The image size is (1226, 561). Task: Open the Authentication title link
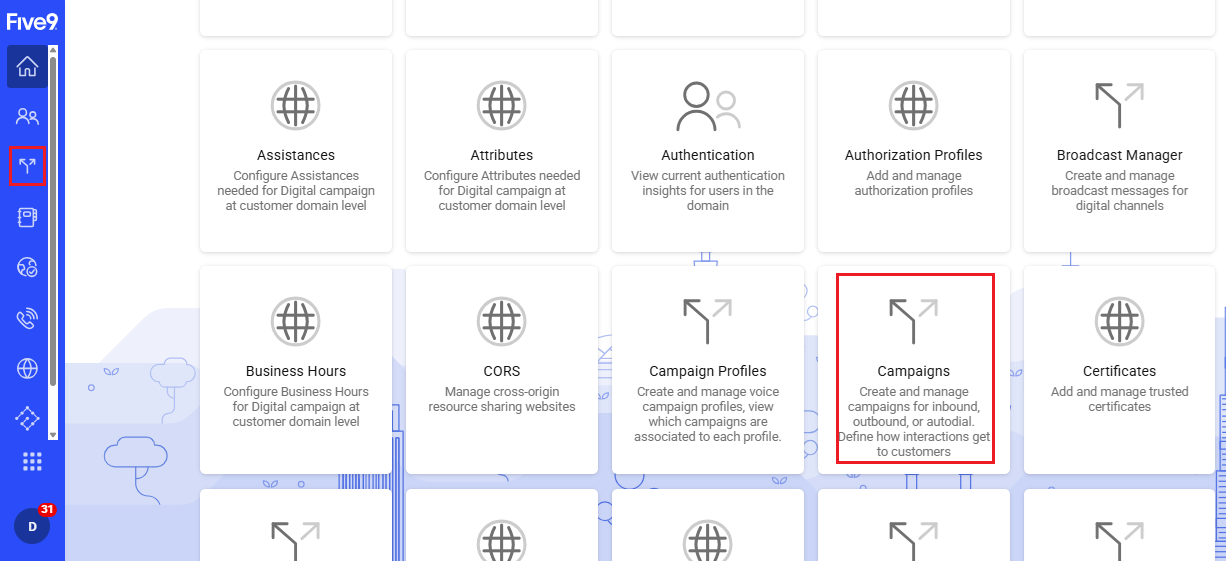tap(707, 155)
